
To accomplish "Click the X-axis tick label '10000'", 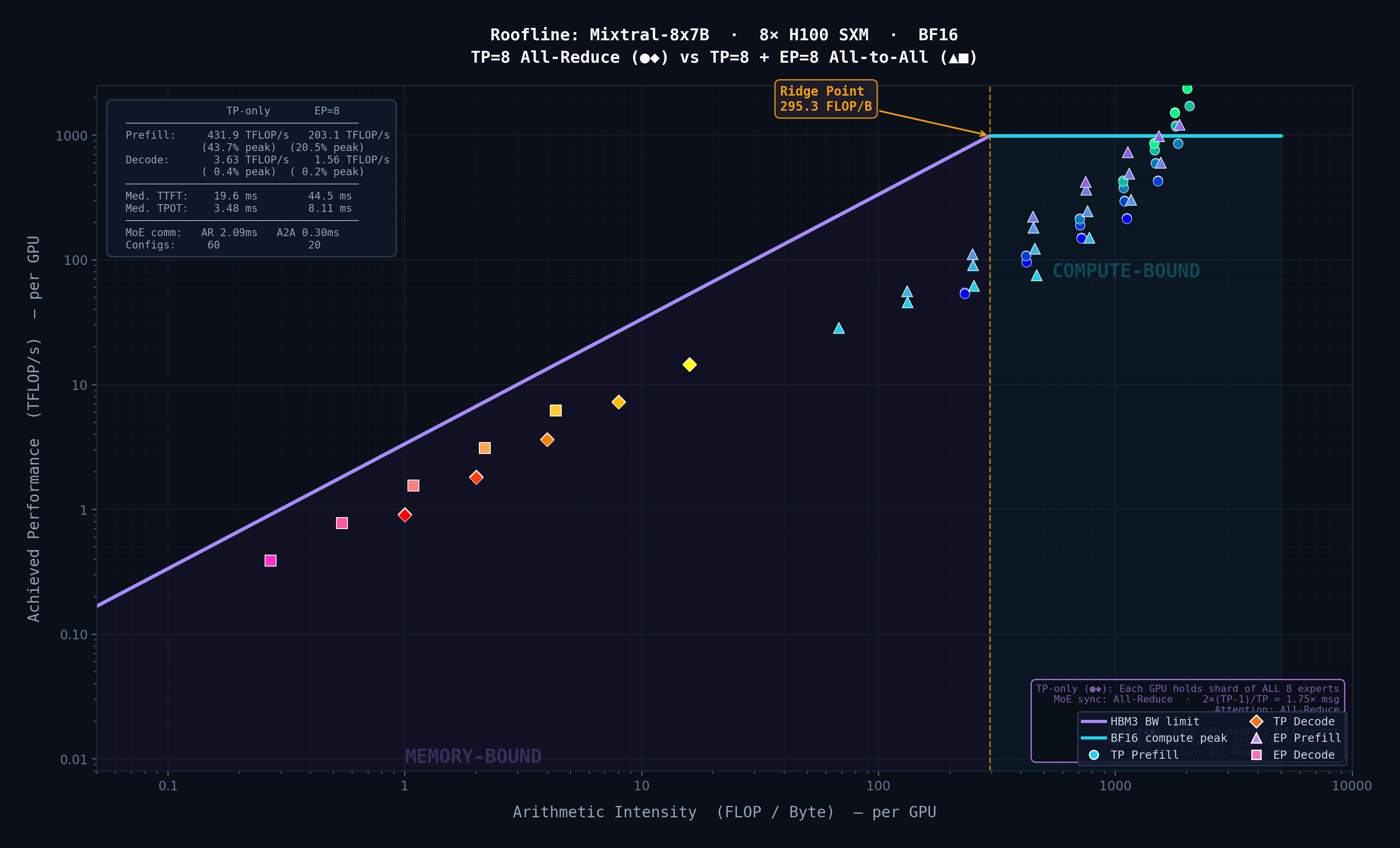I will point(1352,785).
